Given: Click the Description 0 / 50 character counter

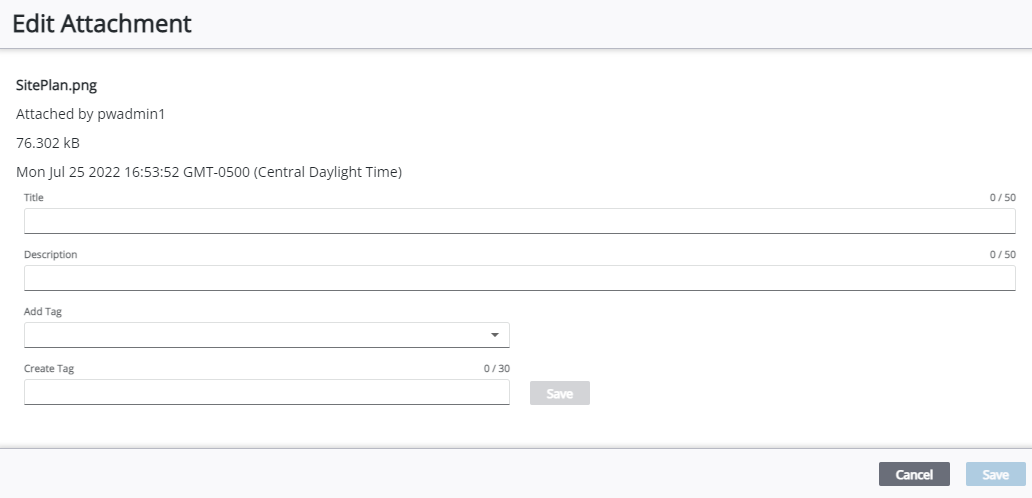Looking at the screenshot, I should (1002, 255).
